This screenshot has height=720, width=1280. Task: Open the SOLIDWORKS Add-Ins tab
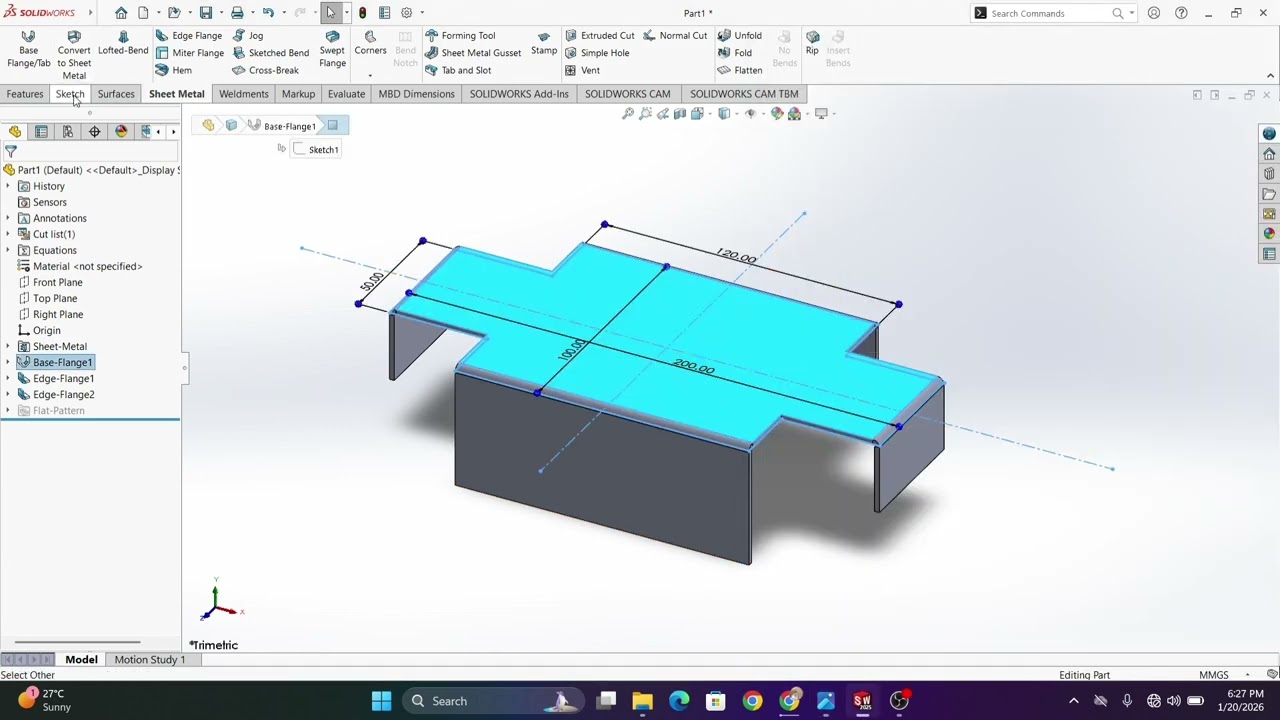tap(519, 94)
